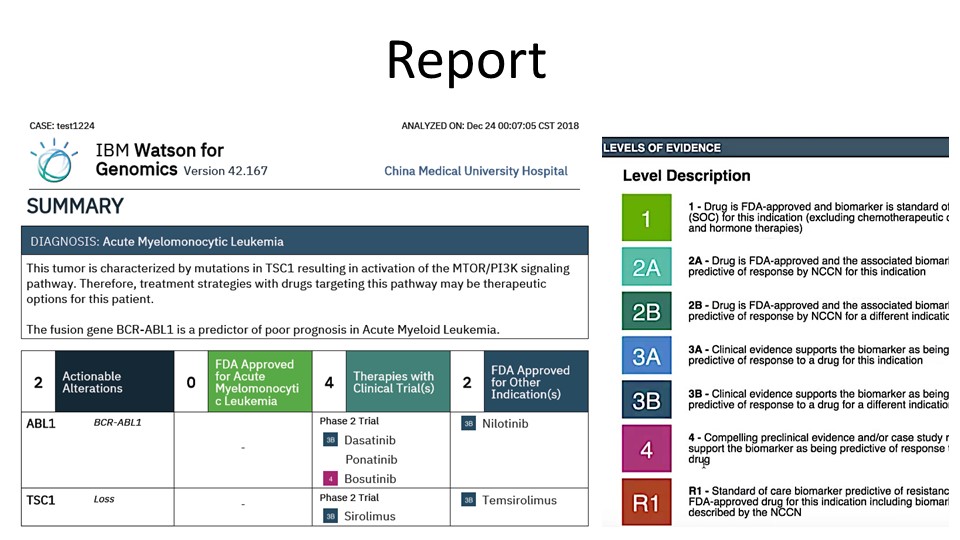Click the China Medical University Hospital link
This screenshot has height=540, width=960.
476,171
